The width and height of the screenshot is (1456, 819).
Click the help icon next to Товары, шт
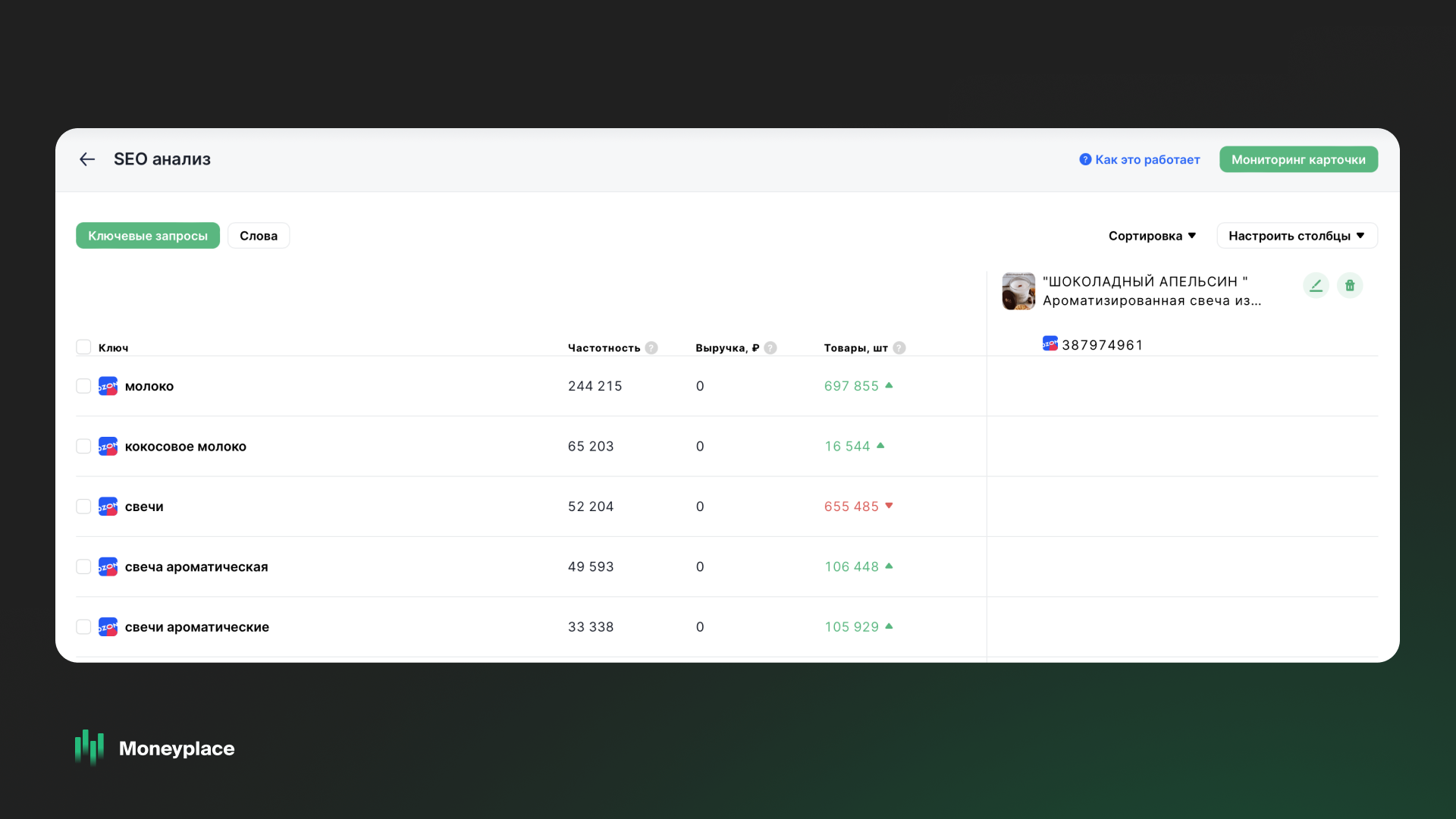[899, 348]
